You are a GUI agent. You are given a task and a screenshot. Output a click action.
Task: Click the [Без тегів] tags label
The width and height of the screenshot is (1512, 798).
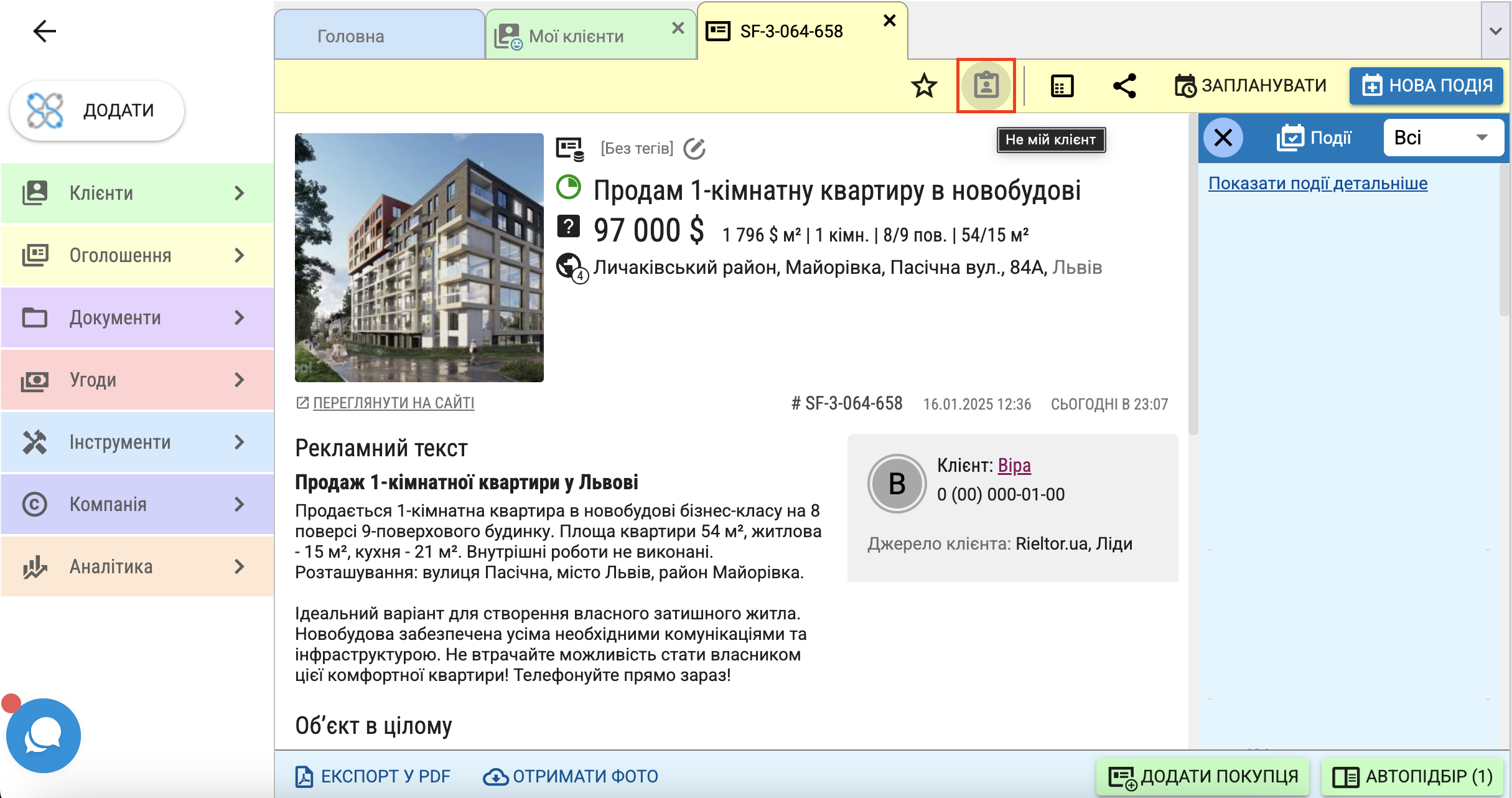[637, 148]
